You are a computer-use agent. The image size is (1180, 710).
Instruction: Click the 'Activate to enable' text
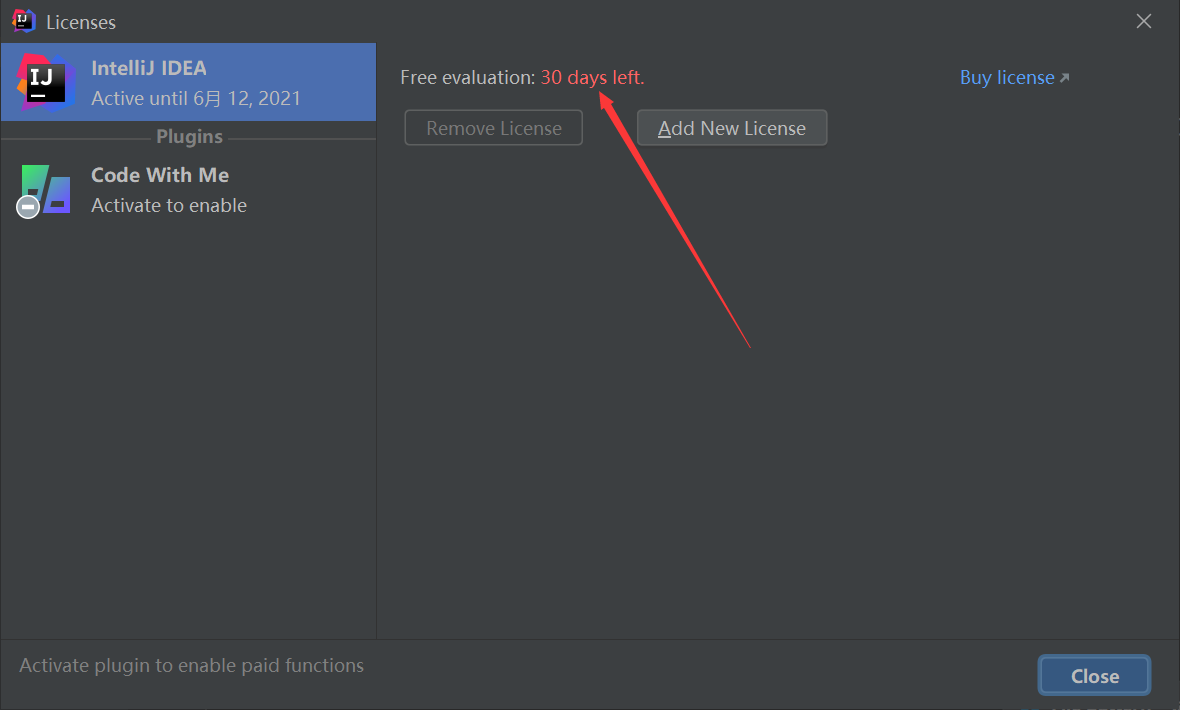169,206
